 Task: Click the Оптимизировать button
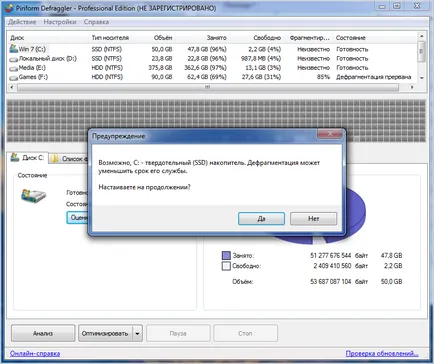point(105,333)
